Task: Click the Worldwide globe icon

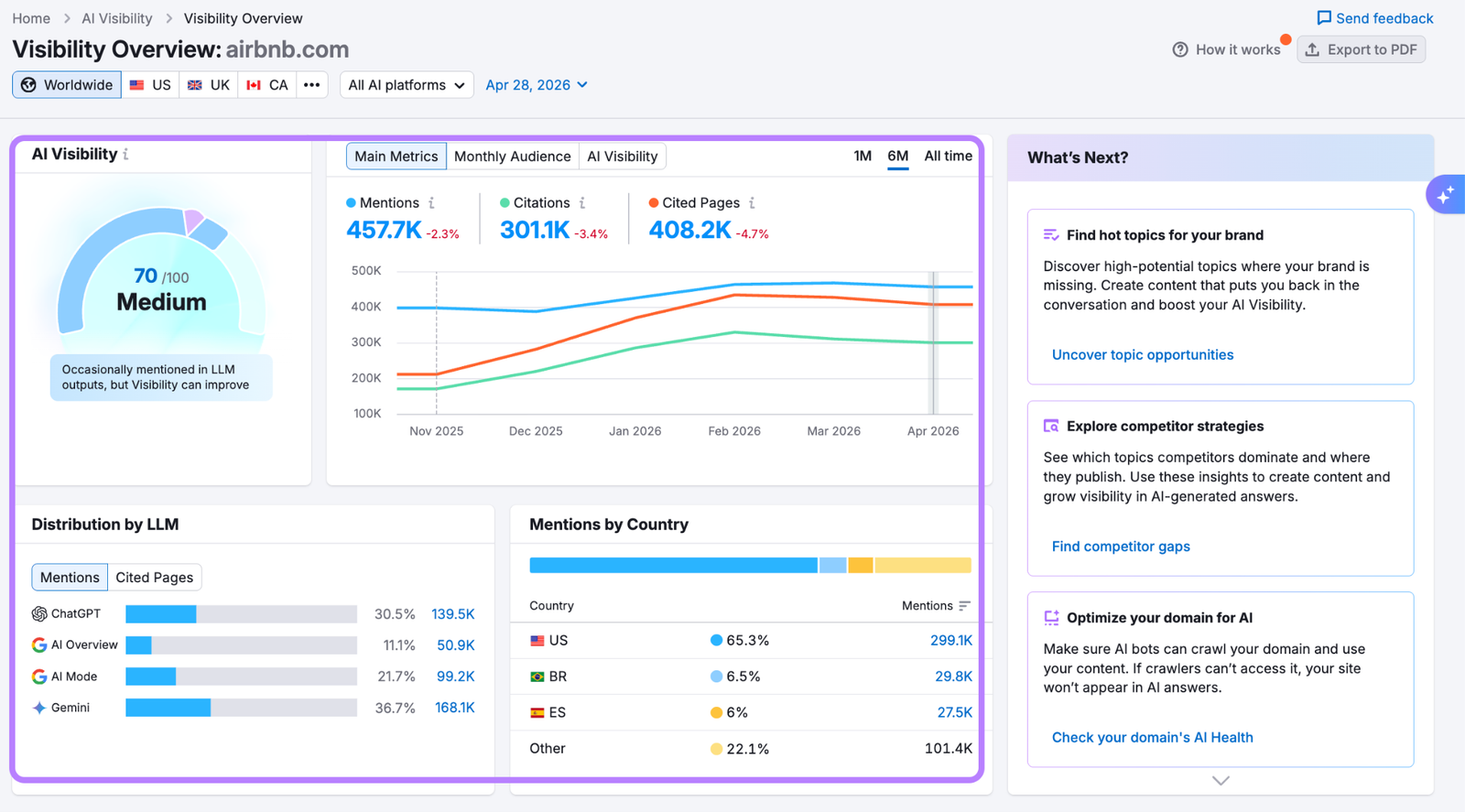Action: (29, 85)
